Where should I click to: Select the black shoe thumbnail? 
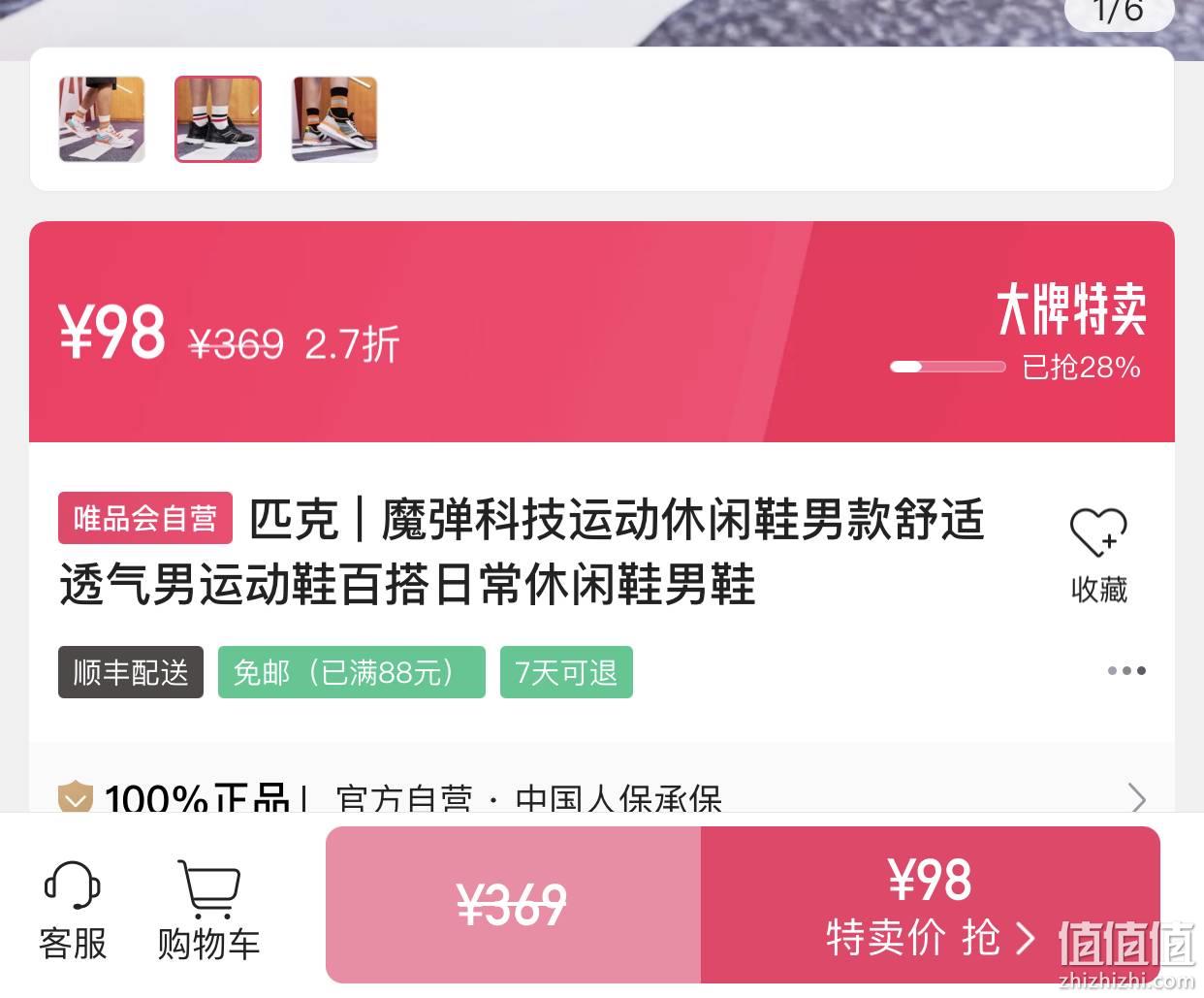click(x=218, y=119)
